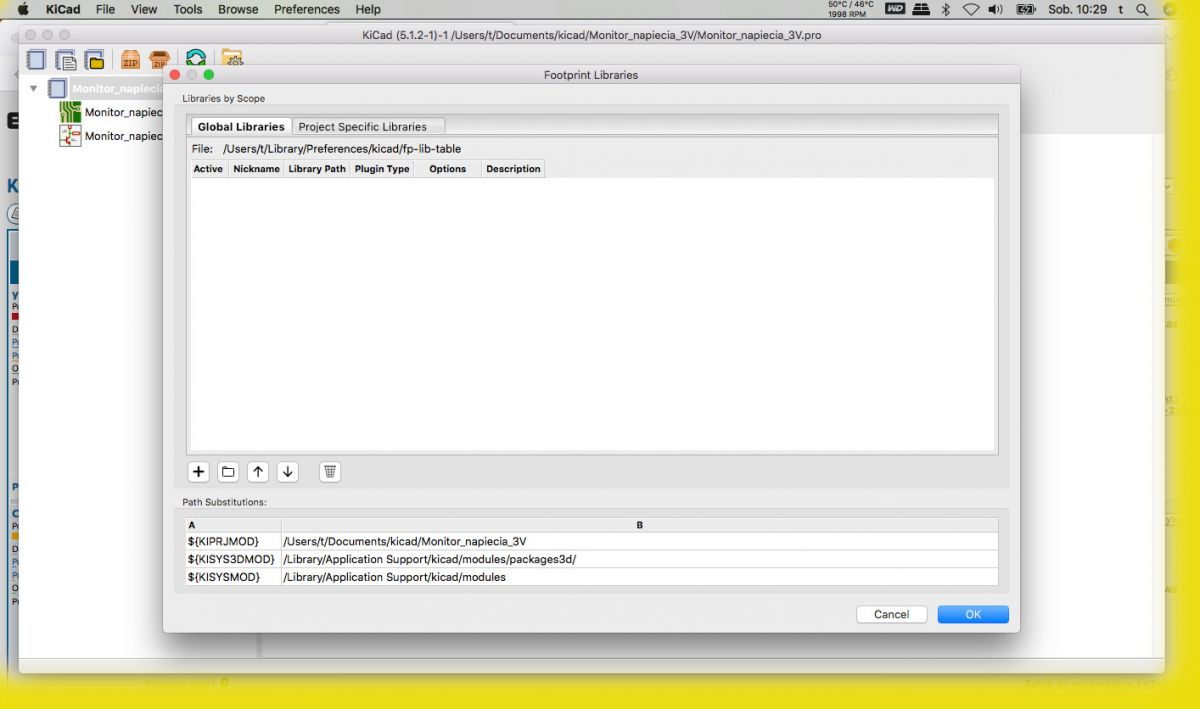
Task: Click the WD drive menu bar icon
Action: (x=895, y=9)
